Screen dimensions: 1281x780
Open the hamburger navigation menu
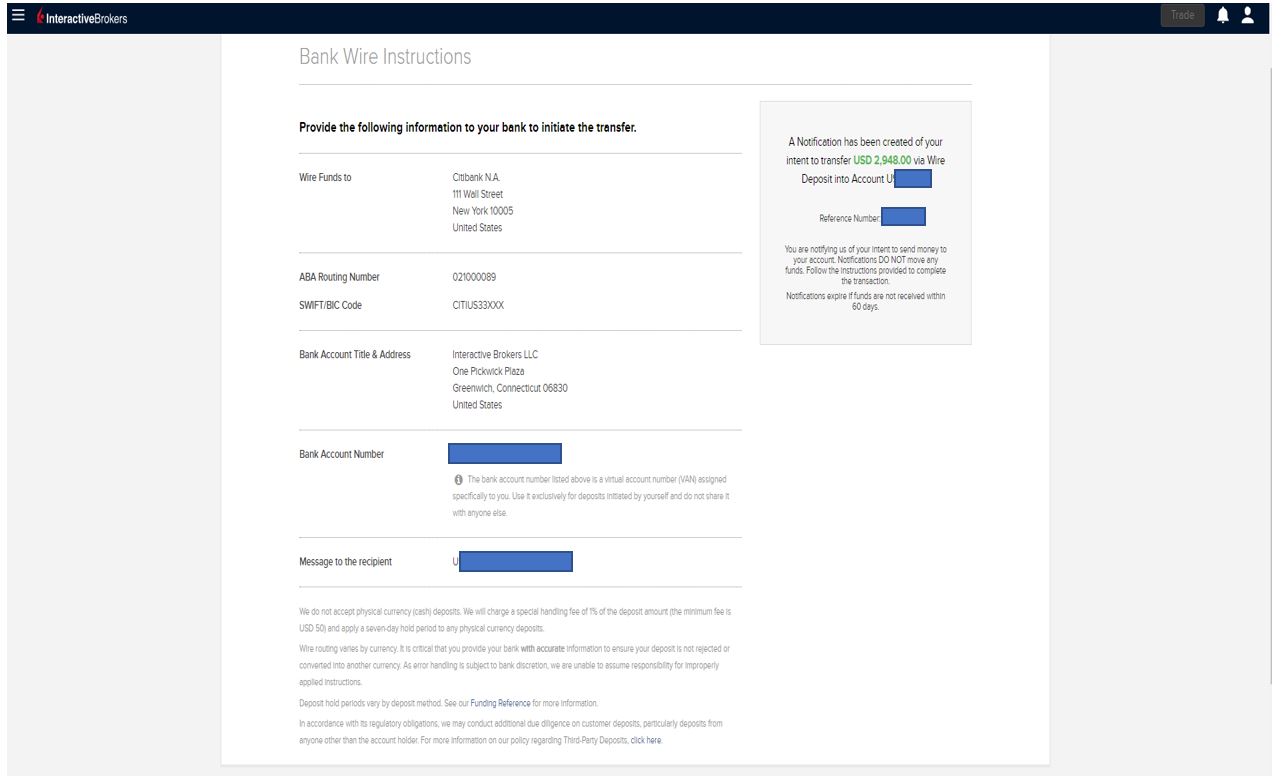point(18,16)
